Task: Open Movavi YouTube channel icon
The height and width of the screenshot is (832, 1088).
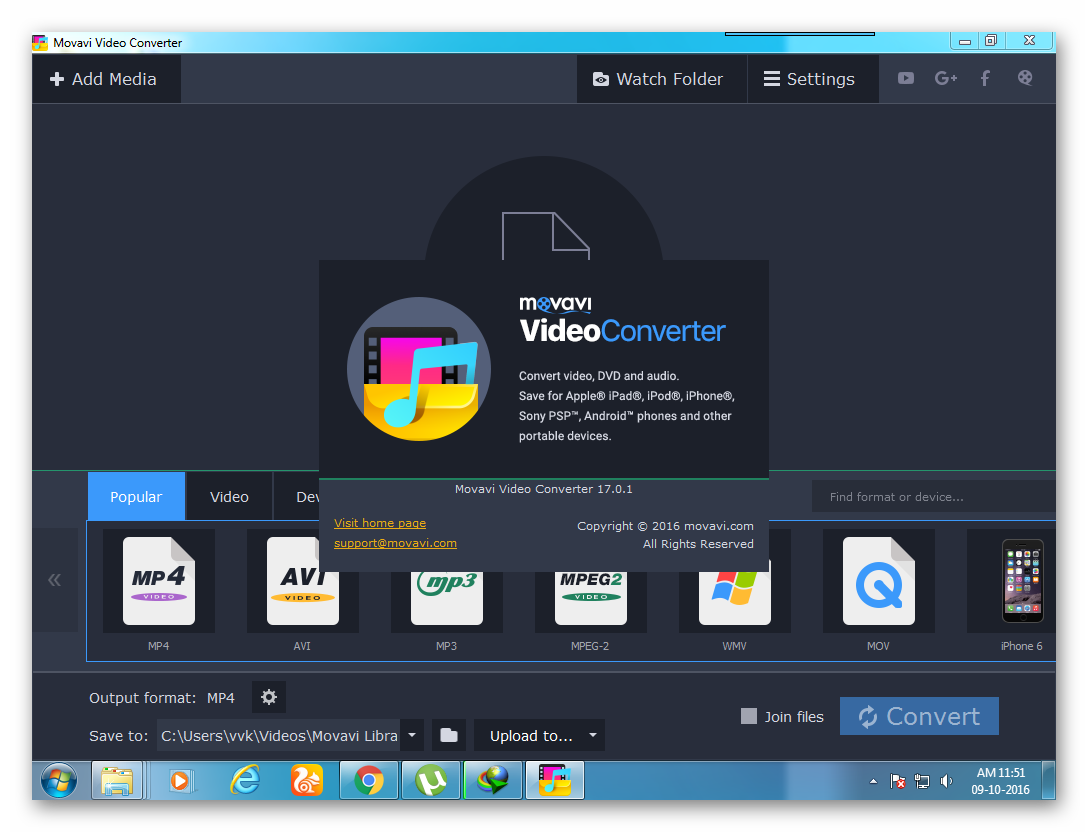Action: 906,78
